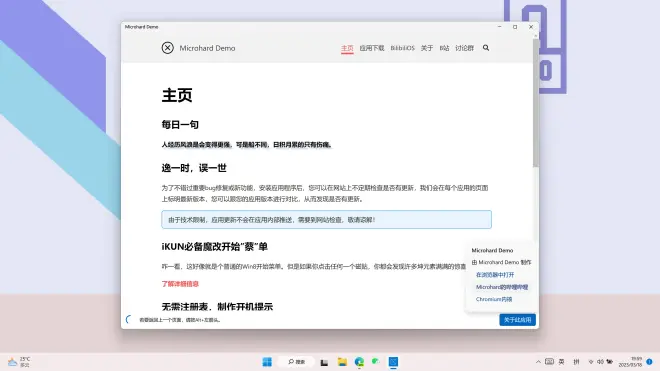Click the blue 关于此应用 button
Image resolution: width=660 pixels, height=371 pixels.
[517, 320]
